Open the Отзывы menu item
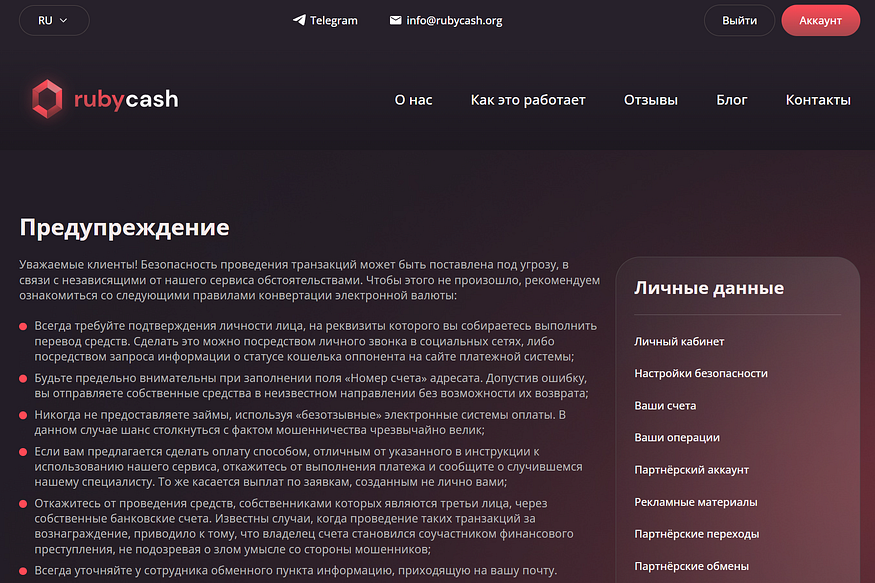 (x=651, y=100)
